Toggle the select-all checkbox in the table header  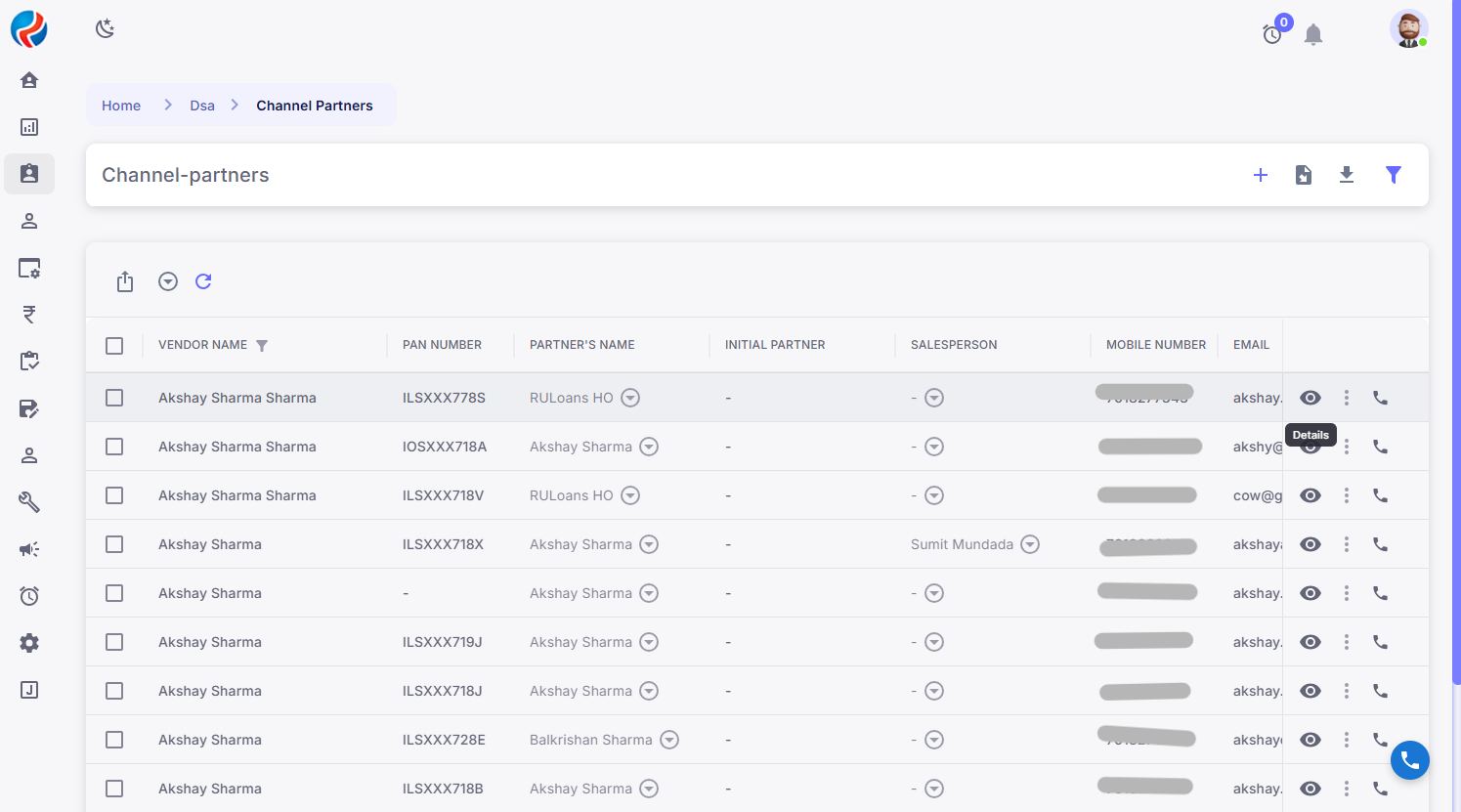[114, 345]
